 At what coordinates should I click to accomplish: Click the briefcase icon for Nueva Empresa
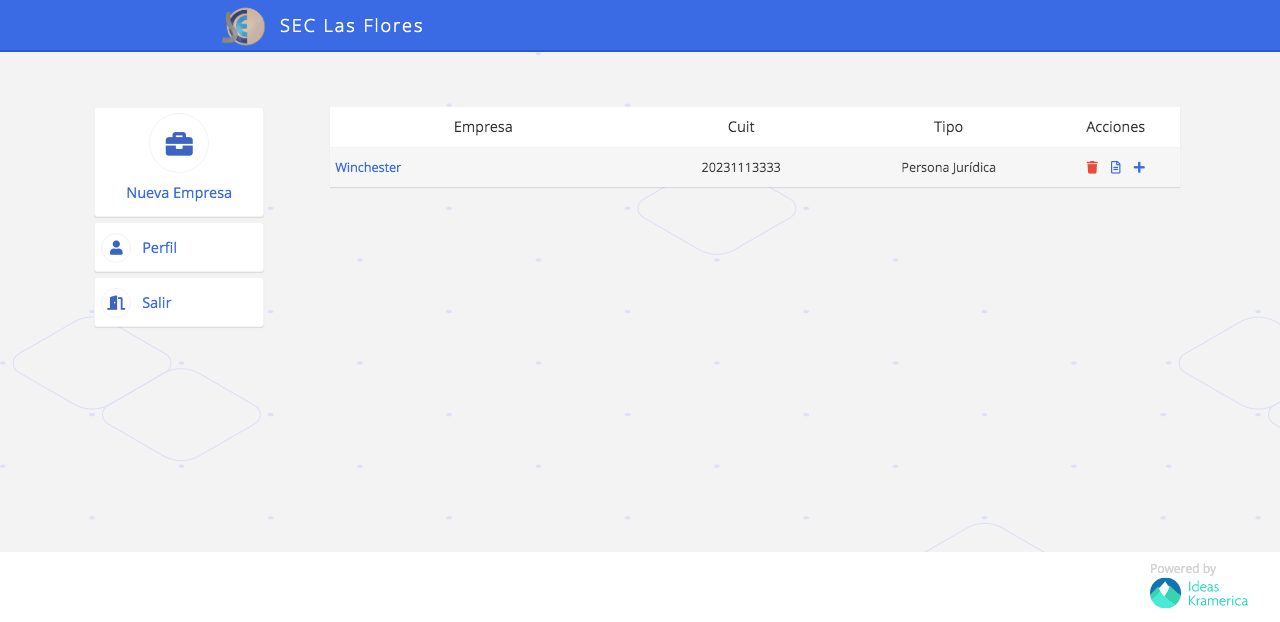[x=179, y=143]
